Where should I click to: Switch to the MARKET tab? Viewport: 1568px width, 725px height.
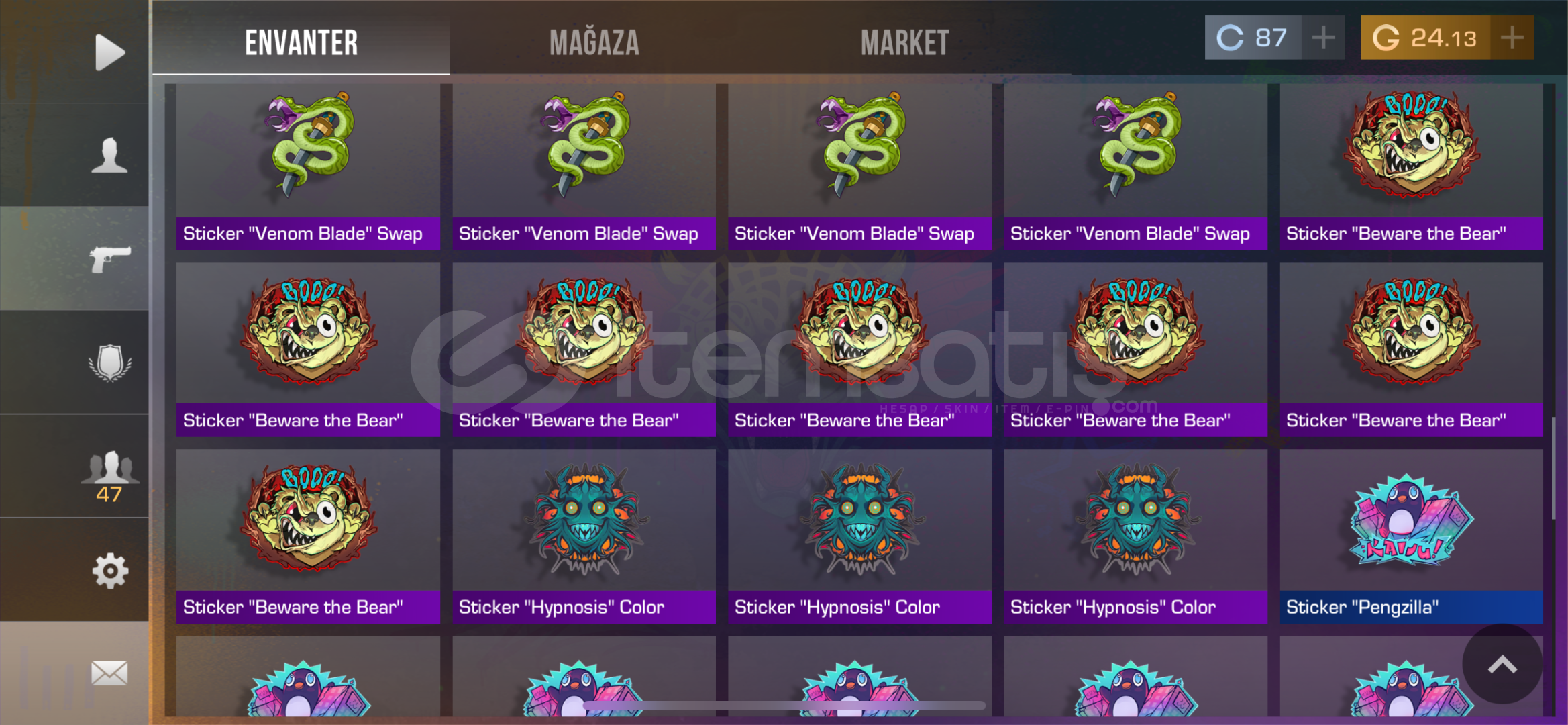904,43
